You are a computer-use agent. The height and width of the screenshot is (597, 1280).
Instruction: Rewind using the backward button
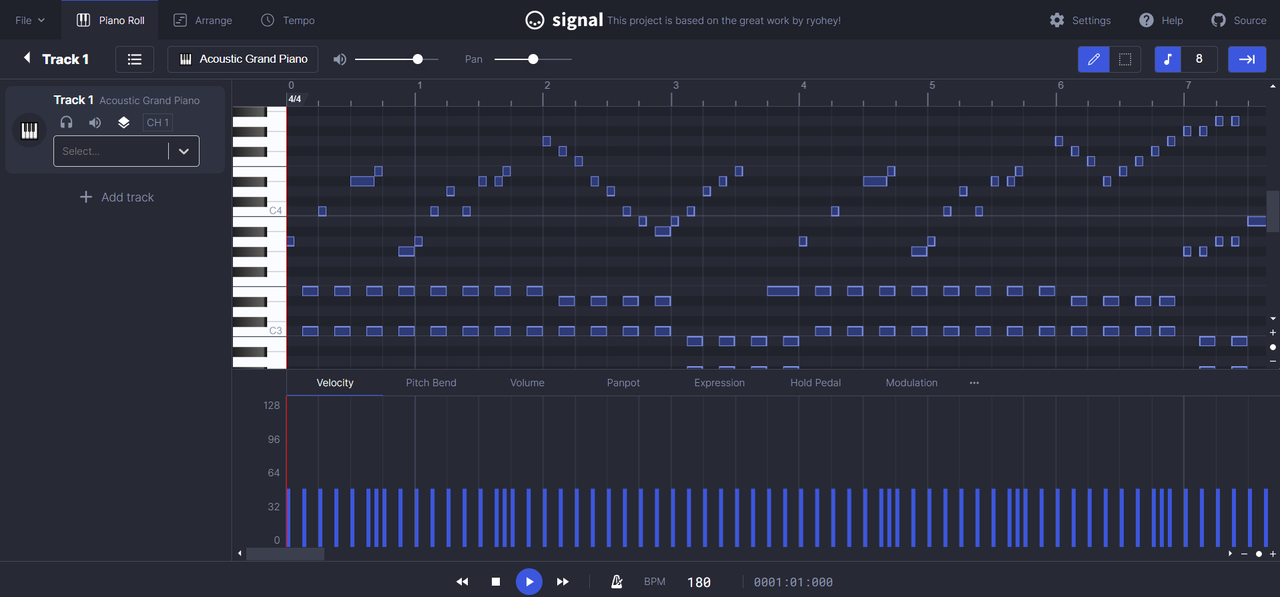coord(462,582)
